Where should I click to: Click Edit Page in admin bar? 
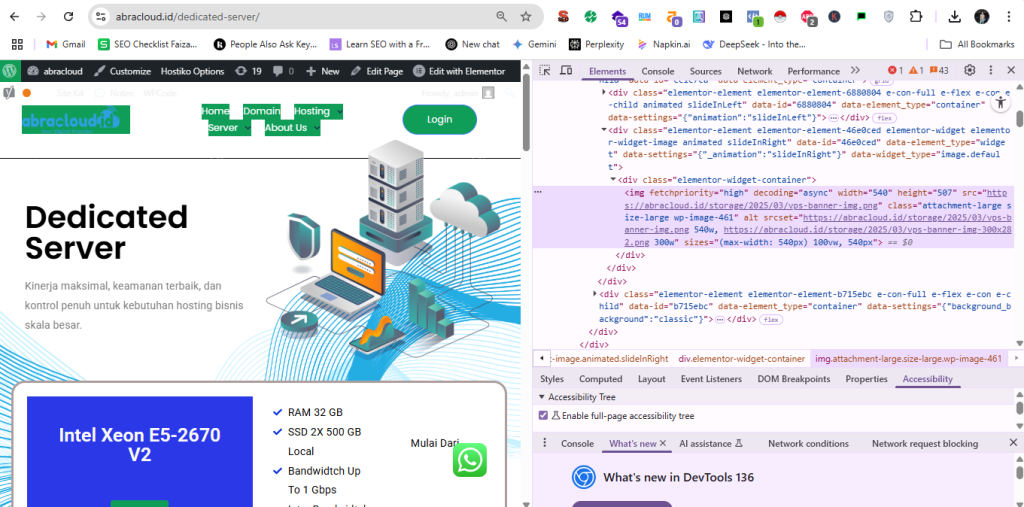click(377, 71)
